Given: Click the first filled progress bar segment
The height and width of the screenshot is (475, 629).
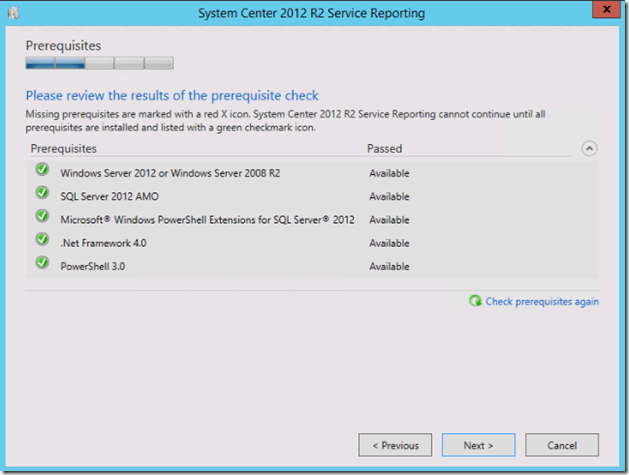Looking at the screenshot, I should 40,63.
